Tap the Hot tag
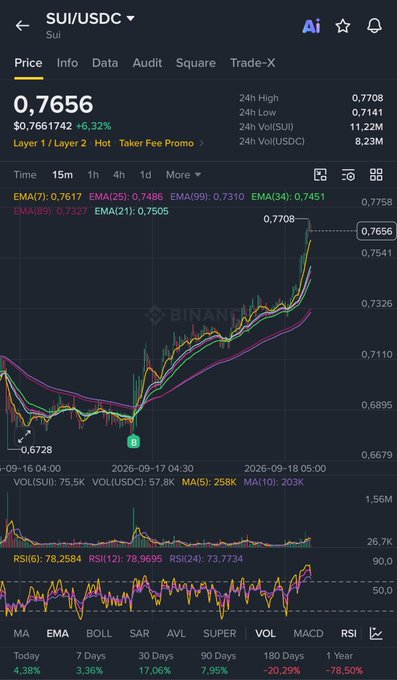 tap(103, 143)
